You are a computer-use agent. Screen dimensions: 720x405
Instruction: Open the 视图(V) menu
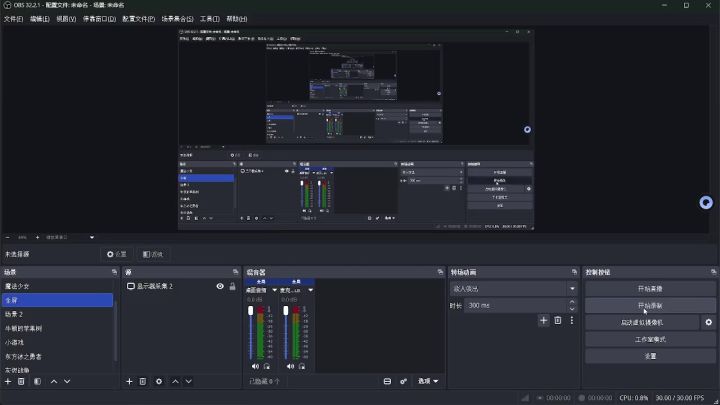pos(66,19)
